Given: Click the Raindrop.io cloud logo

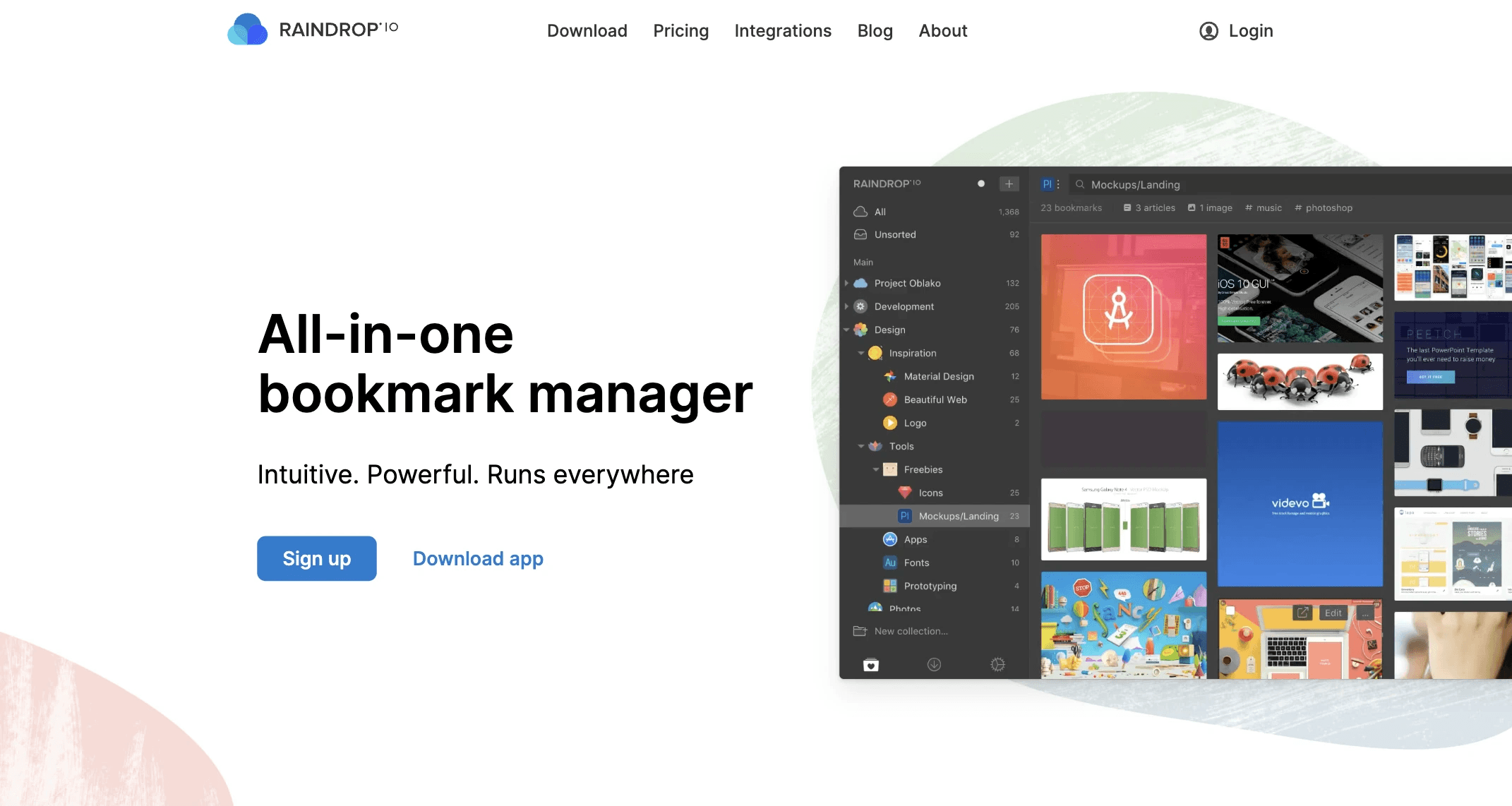Looking at the screenshot, I should (247, 30).
